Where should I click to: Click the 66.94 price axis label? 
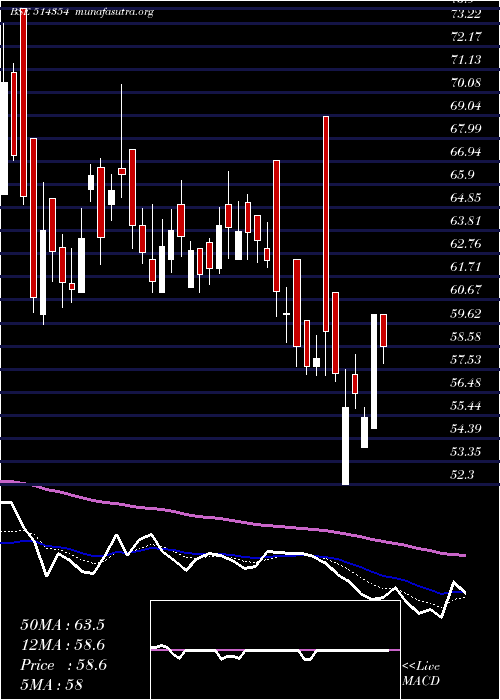467,152
